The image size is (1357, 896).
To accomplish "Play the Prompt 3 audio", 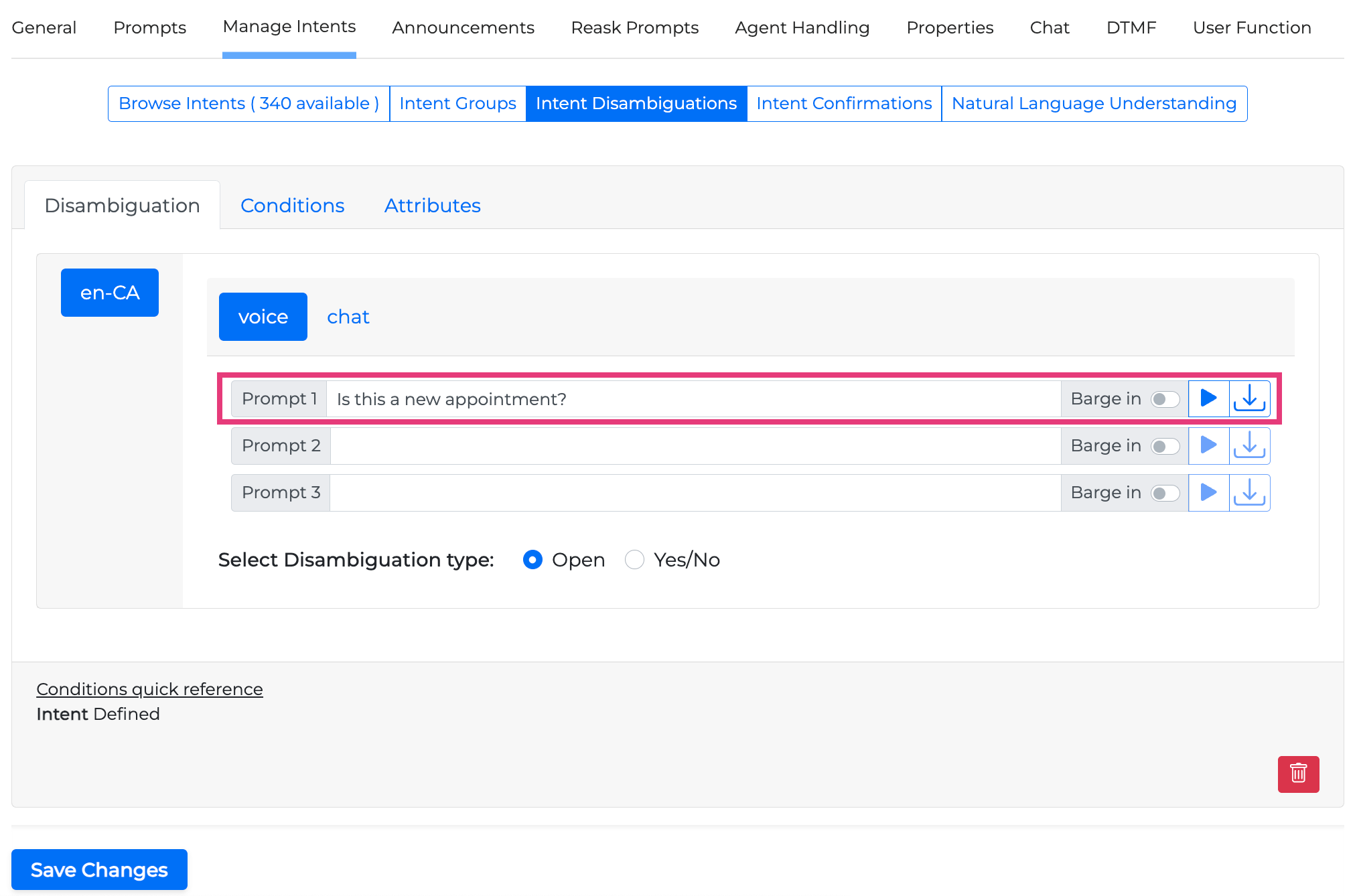I will pyautogui.click(x=1208, y=492).
